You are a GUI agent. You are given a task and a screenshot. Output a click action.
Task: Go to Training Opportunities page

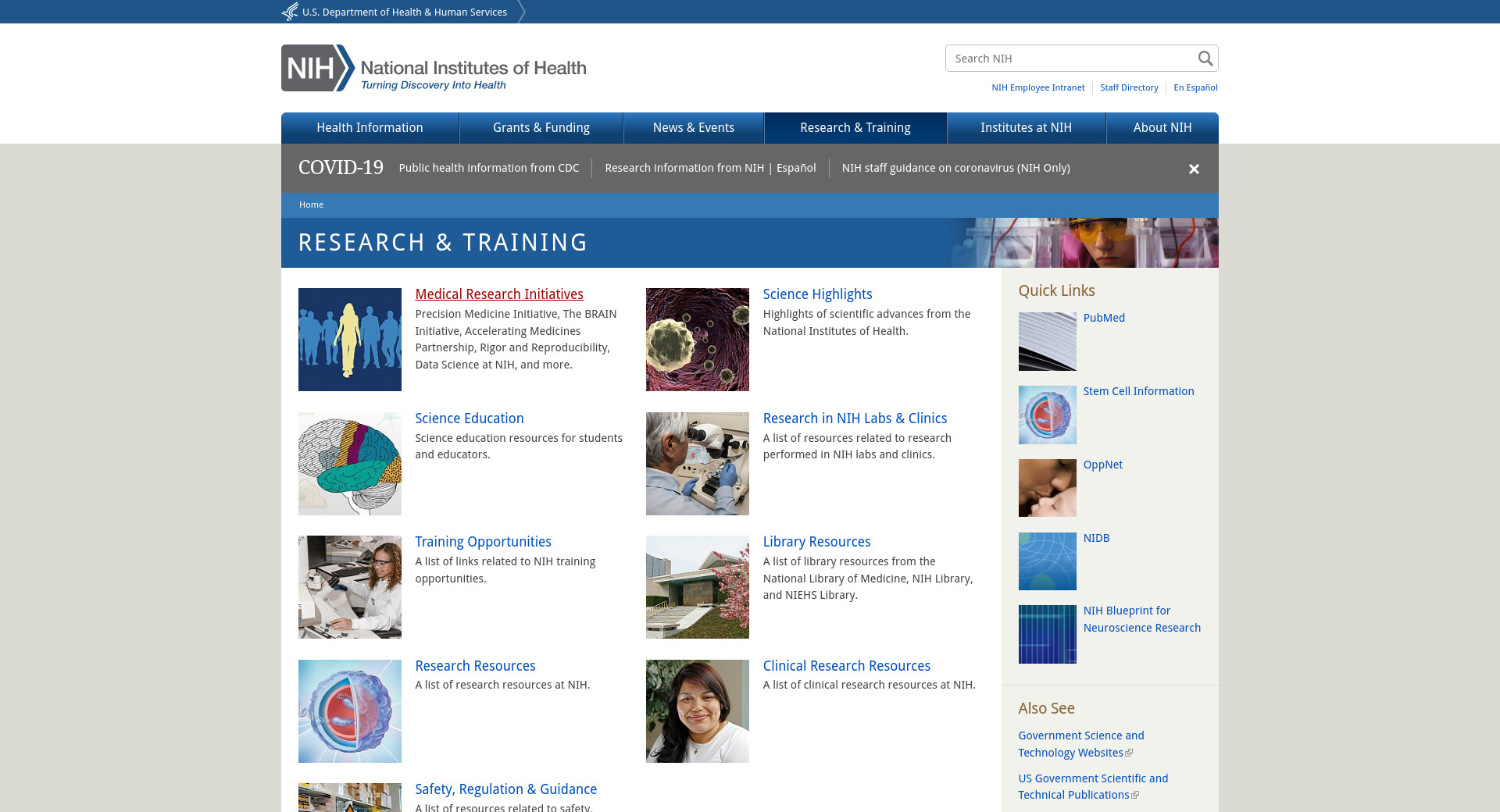pyautogui.click(x=483, y=542)
